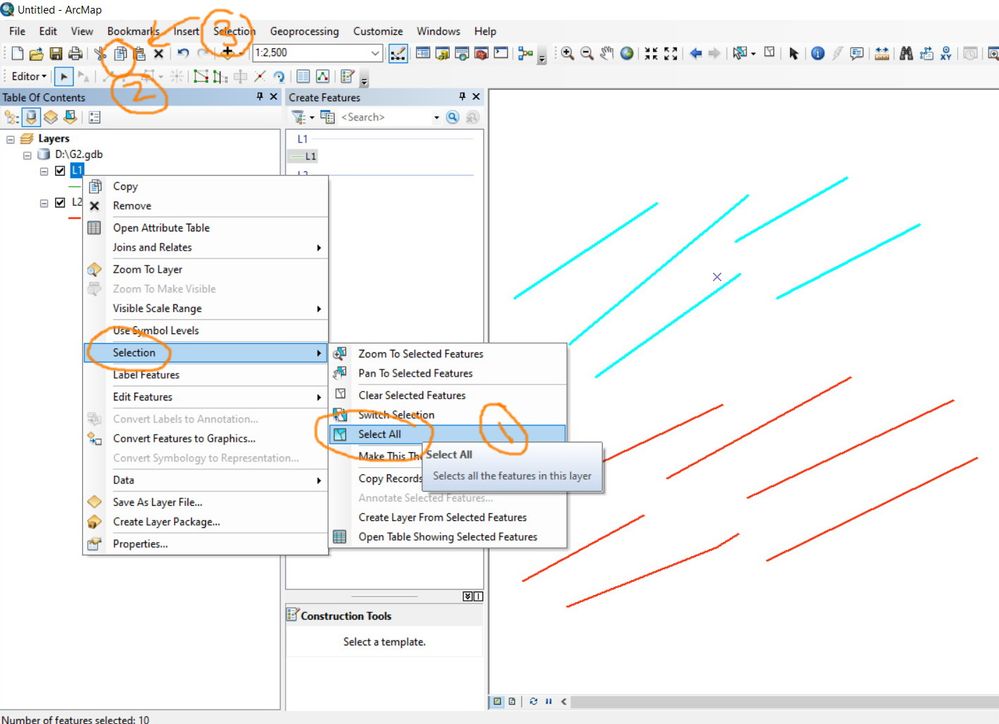Viewport: 999px width, 724px height.
Task: Switch to Data View button at map bottom
Action: (498, 701)
